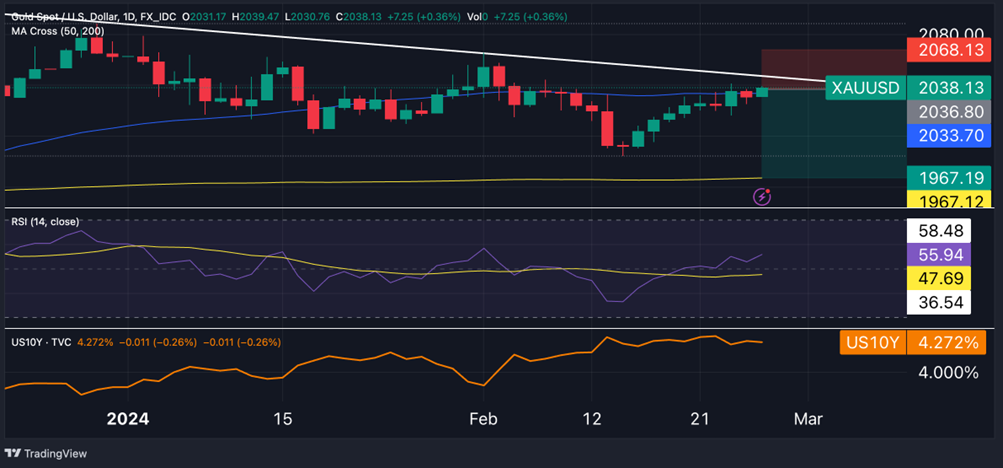Click the Mar date on time axis

(x=807, y=419)
